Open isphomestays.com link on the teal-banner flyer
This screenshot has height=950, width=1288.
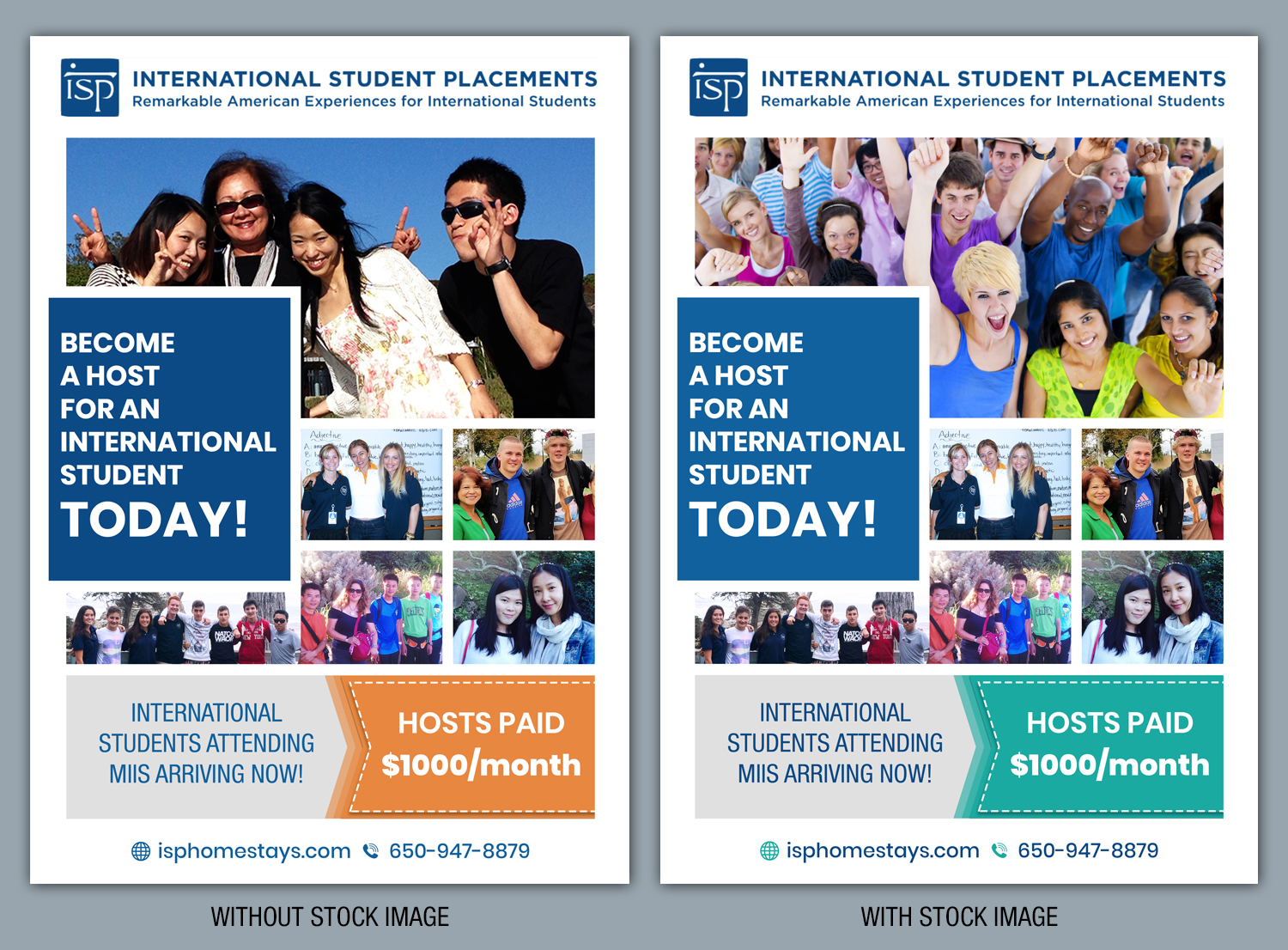click(883, 851)
